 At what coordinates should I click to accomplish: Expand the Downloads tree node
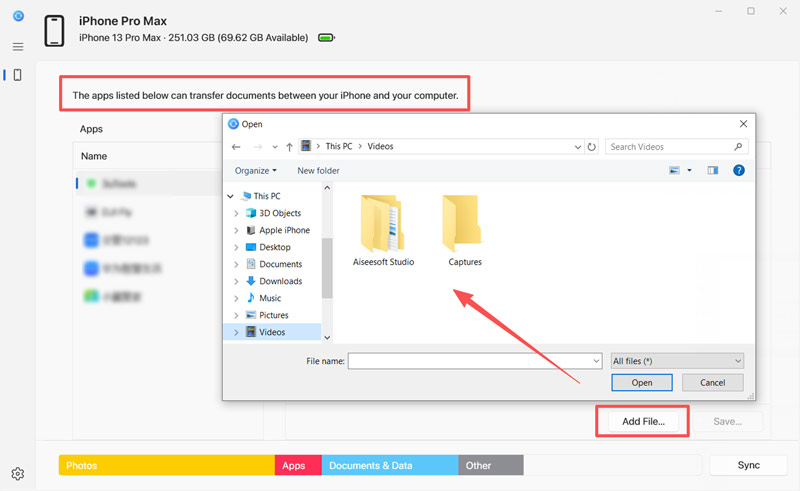tap(236, 281)
